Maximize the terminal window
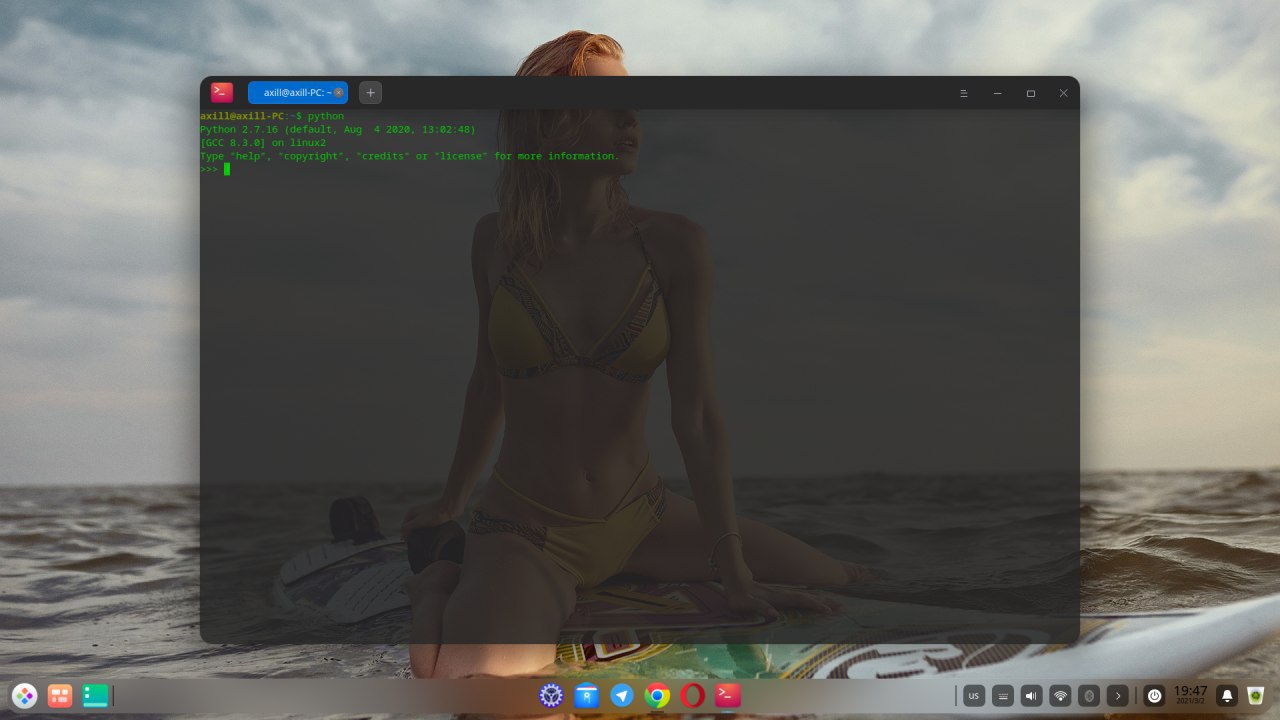1280x720 pixels. tap(1030, 93)
